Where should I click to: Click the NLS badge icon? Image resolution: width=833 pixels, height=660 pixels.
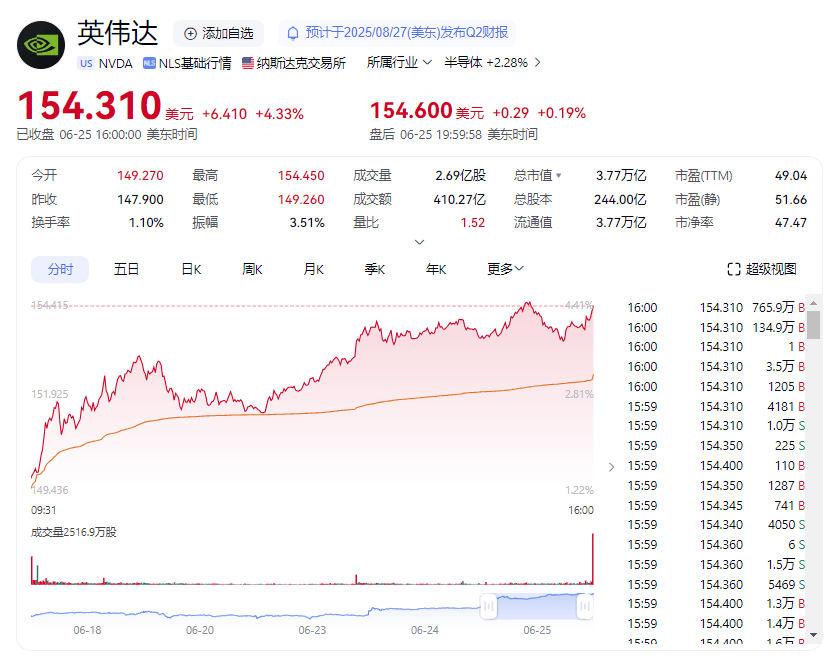coord(149,63)
